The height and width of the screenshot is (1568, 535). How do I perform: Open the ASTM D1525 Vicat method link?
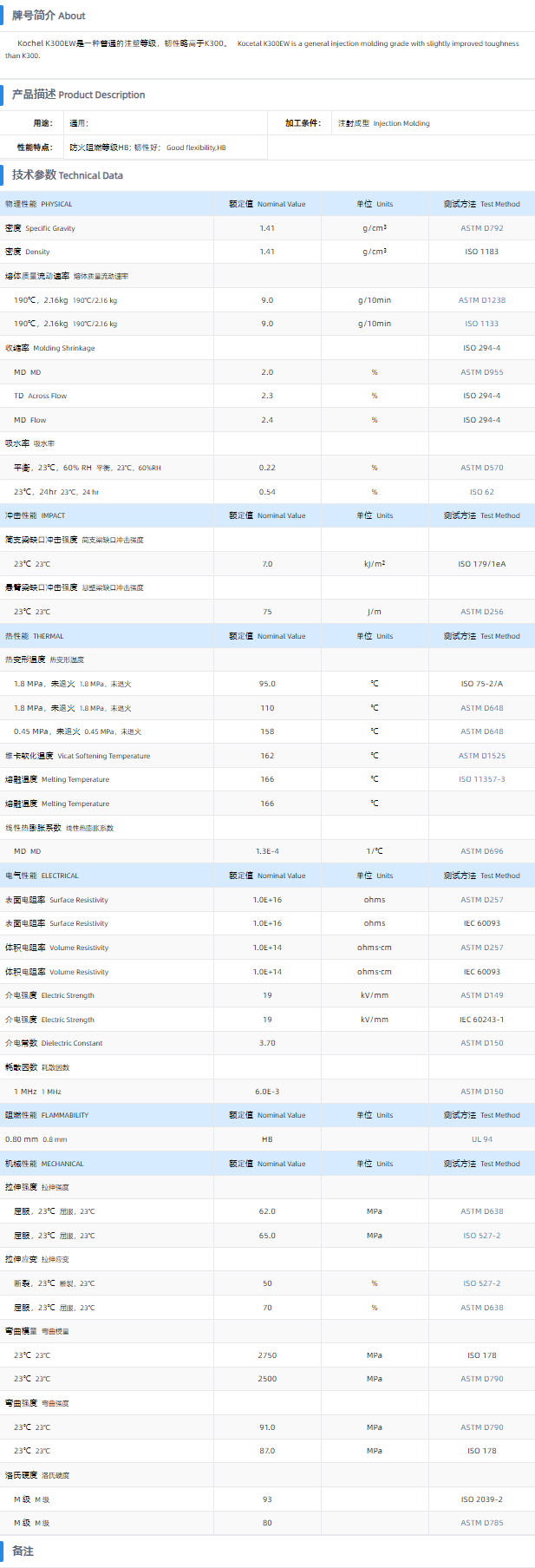tap(481, 756)
